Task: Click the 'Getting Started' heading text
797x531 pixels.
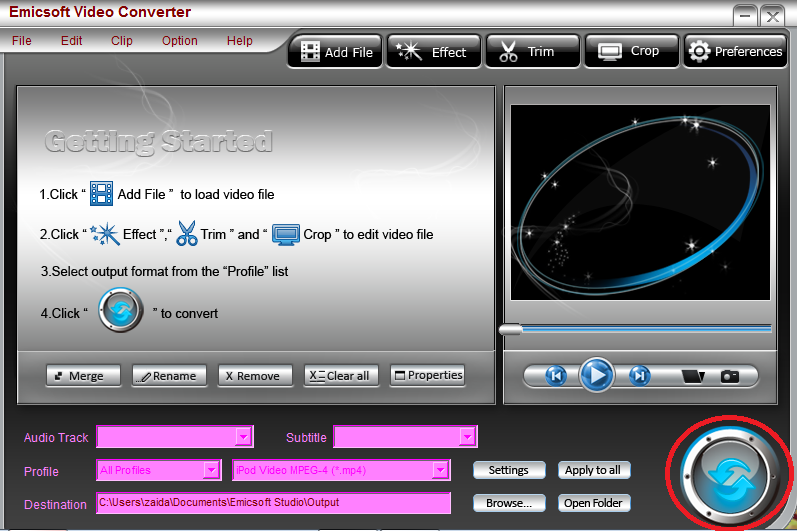Action: coord(159,142)
